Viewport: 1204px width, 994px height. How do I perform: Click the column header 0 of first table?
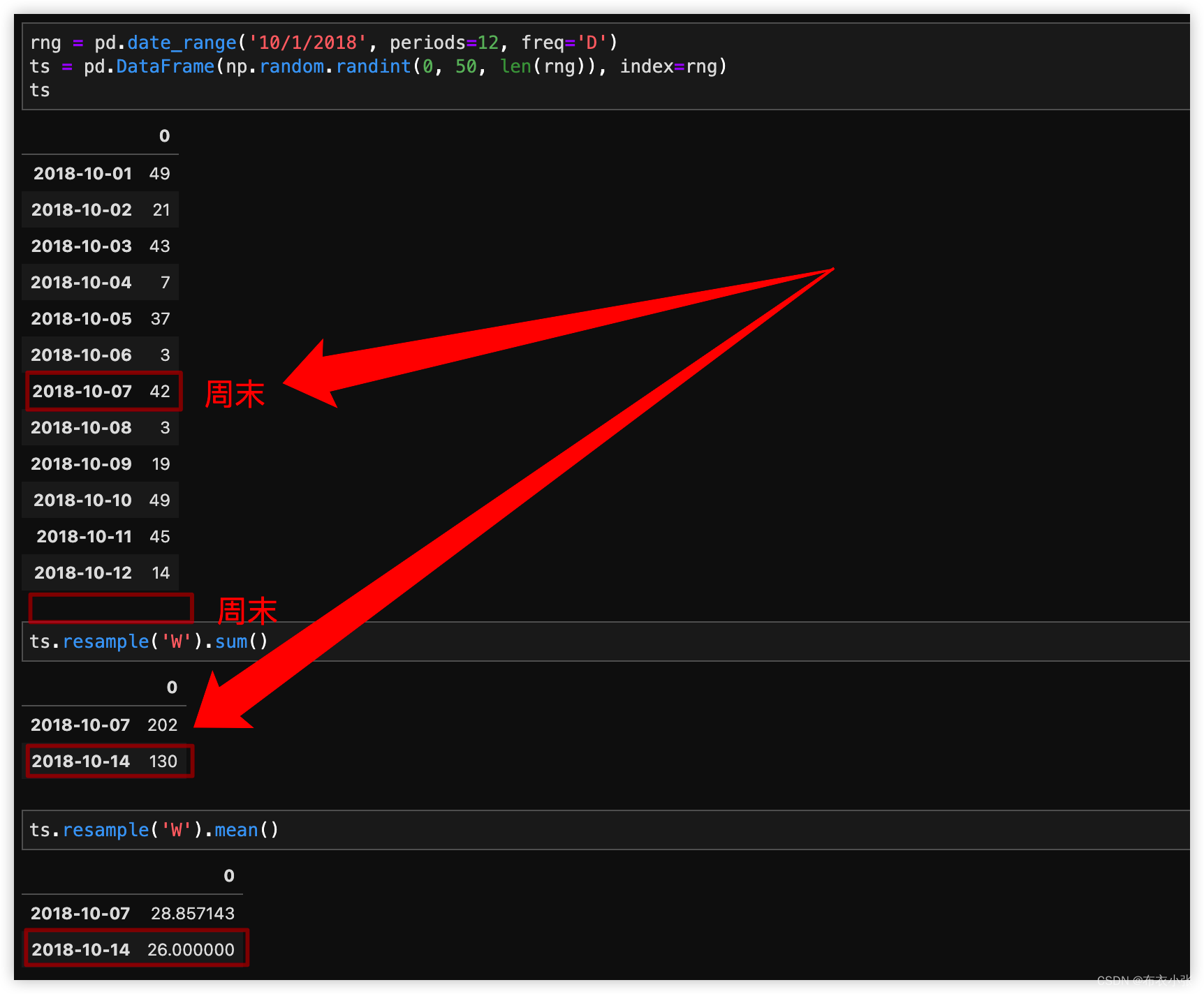coord(165,136)
